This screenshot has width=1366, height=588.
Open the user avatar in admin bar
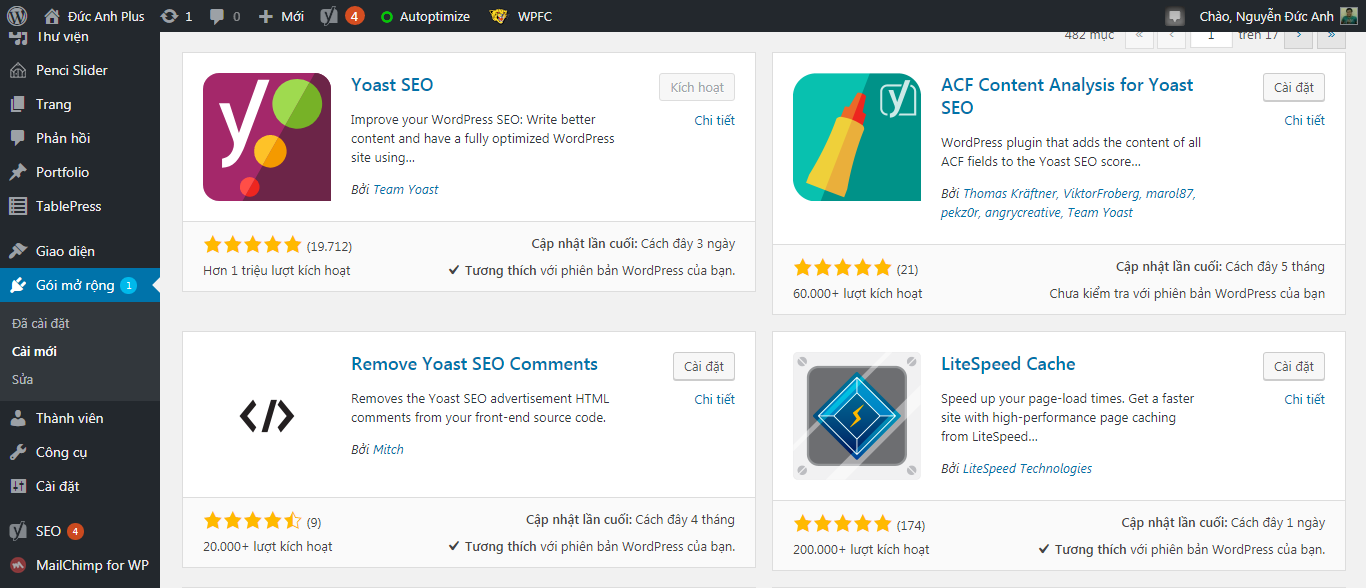click(x=1349, y=16)
